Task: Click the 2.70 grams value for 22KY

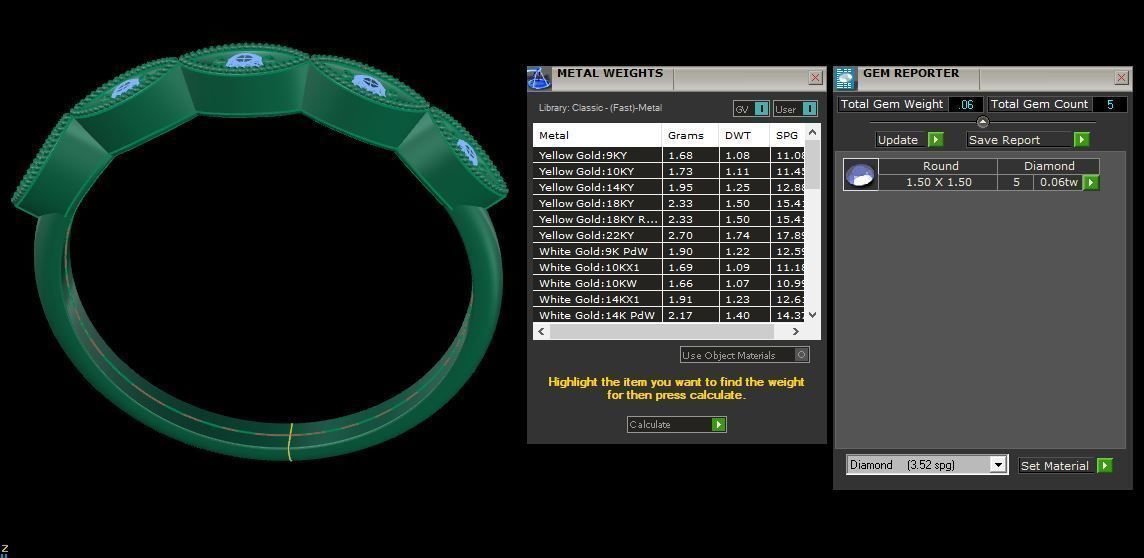Action: (690, 236)
